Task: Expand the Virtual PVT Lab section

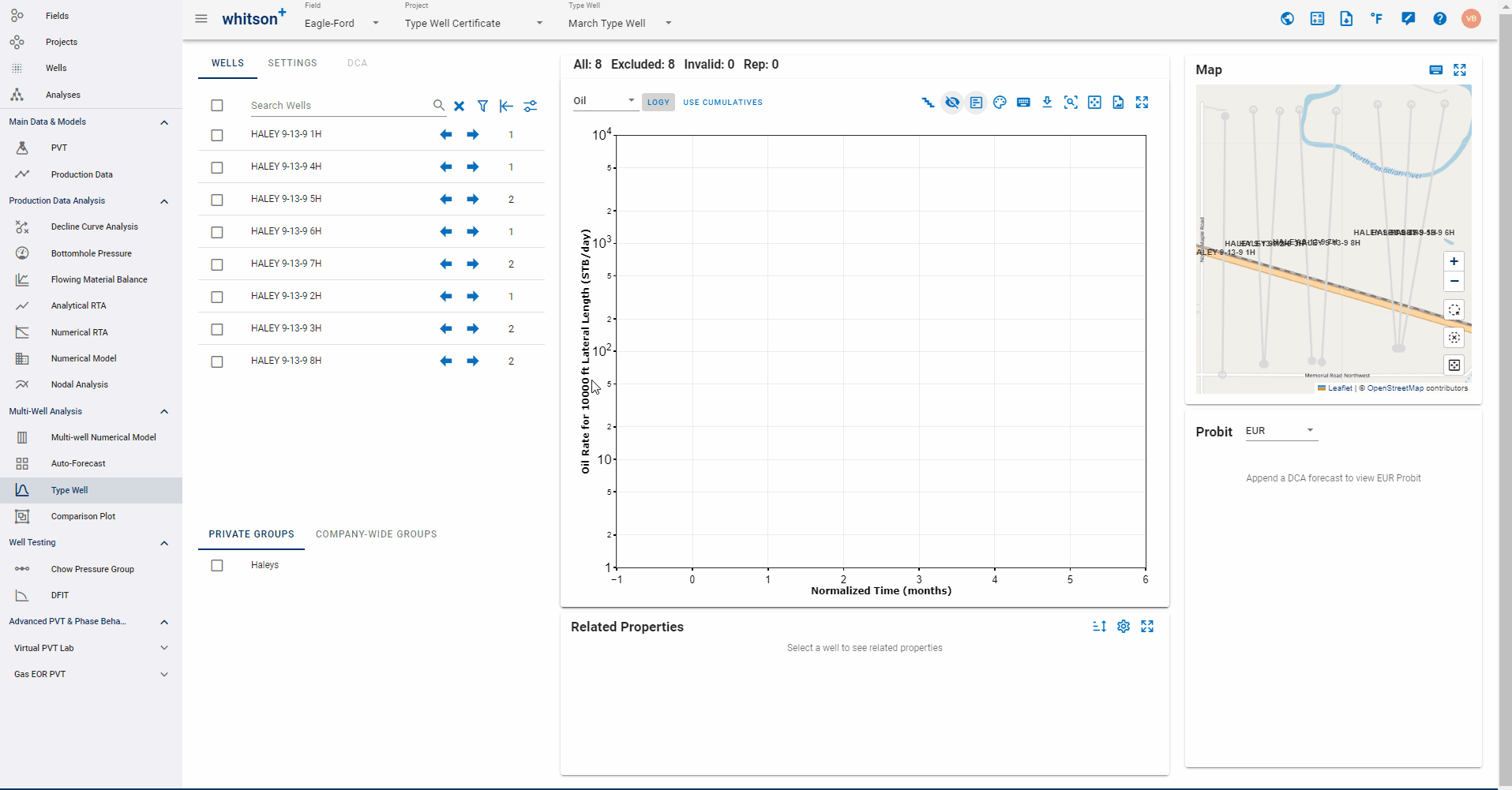Action: [x=164, y=648]
